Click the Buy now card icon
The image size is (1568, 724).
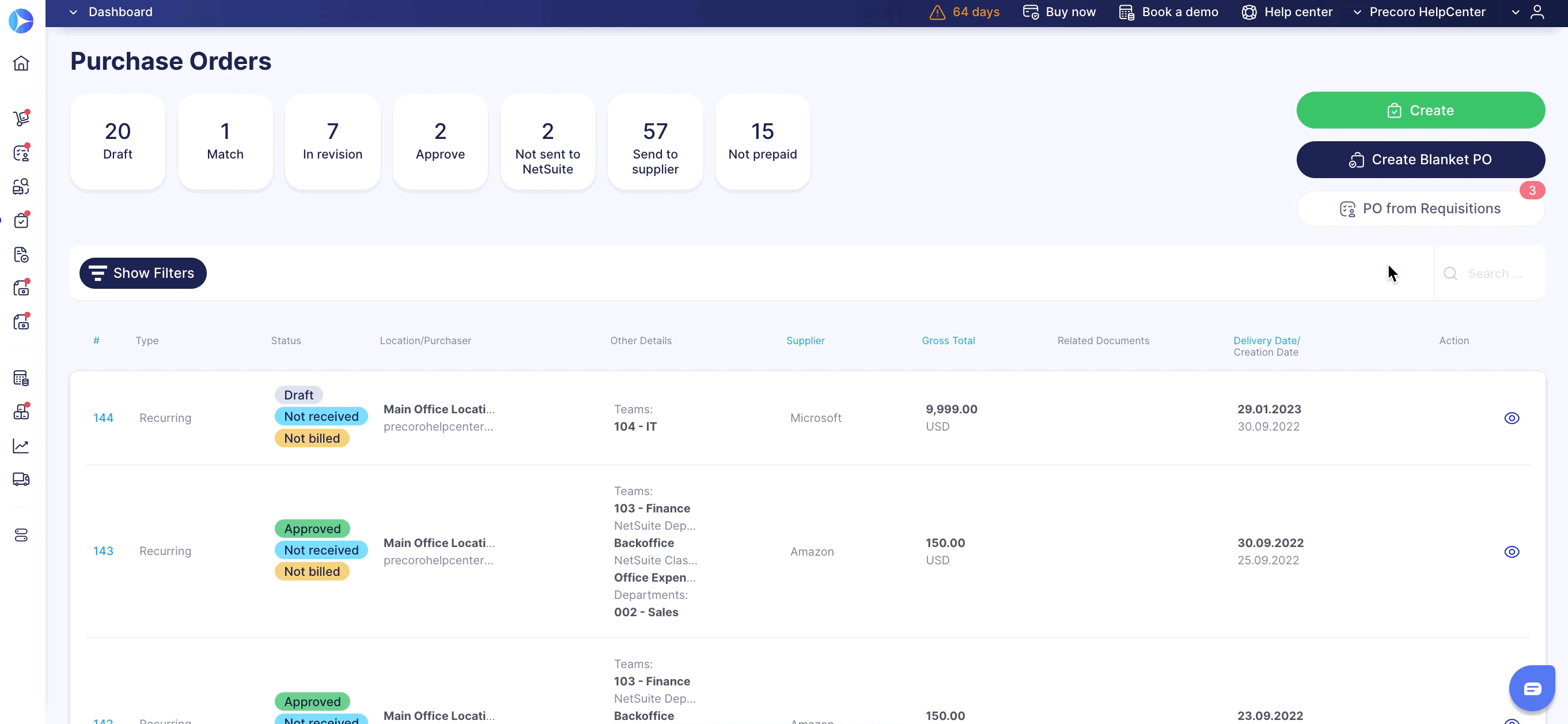pyautogui.click(x=1031, y=12)
